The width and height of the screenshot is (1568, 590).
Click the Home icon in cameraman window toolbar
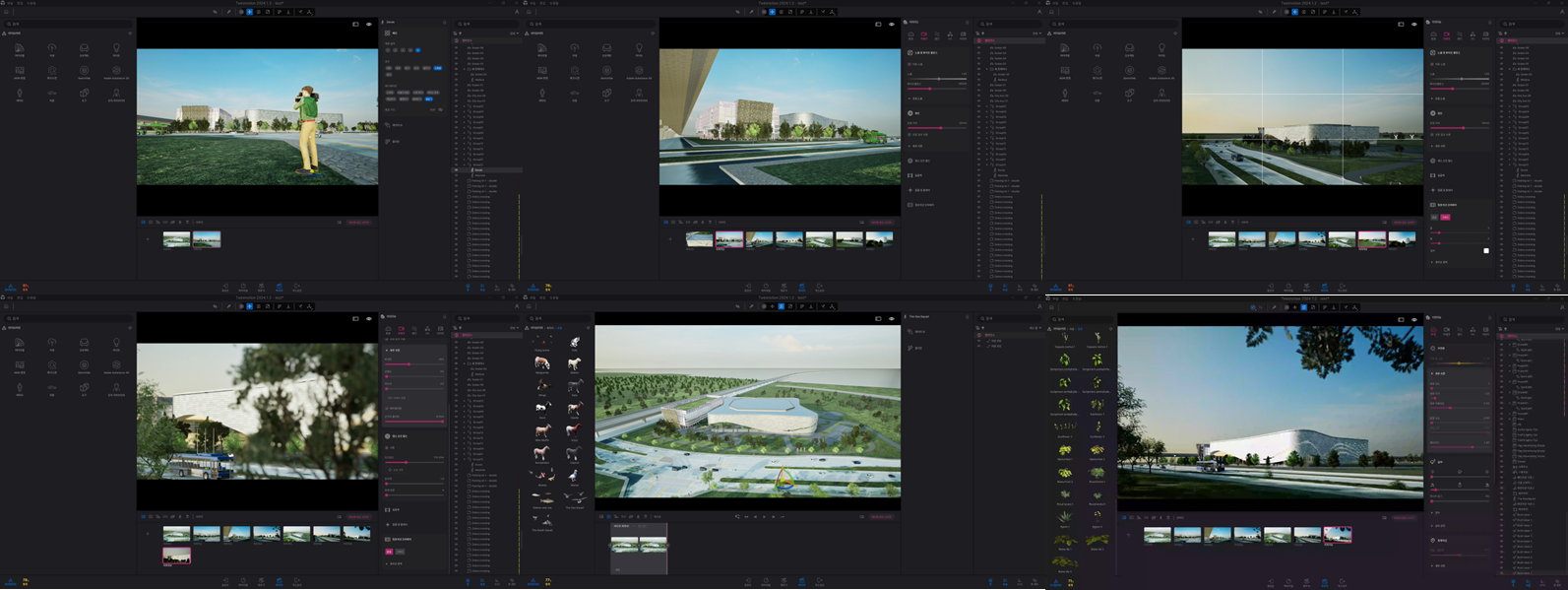(x=6, y=12)
